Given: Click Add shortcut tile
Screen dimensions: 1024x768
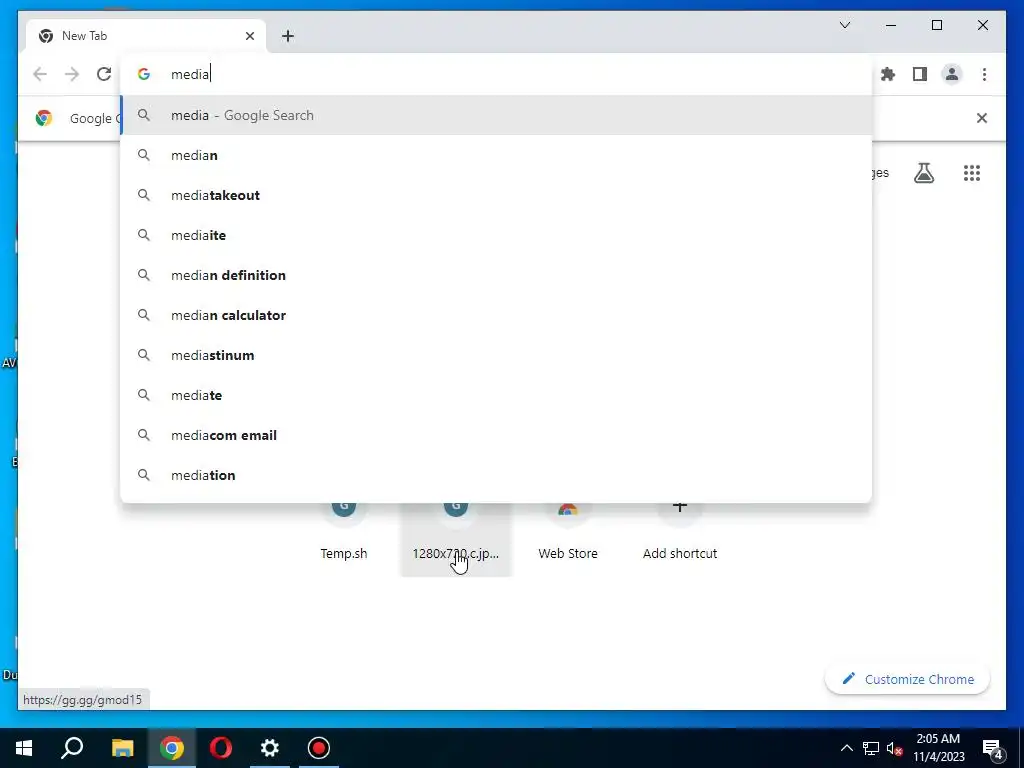Looking at the screenshot, I should point(680,539).
